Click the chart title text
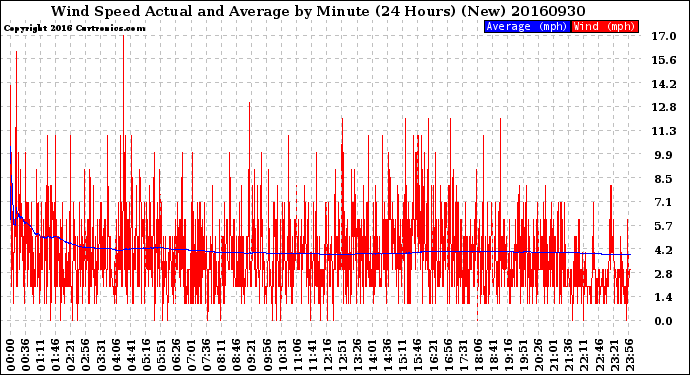Screen dimensions: 690x375 pos(318,11)
